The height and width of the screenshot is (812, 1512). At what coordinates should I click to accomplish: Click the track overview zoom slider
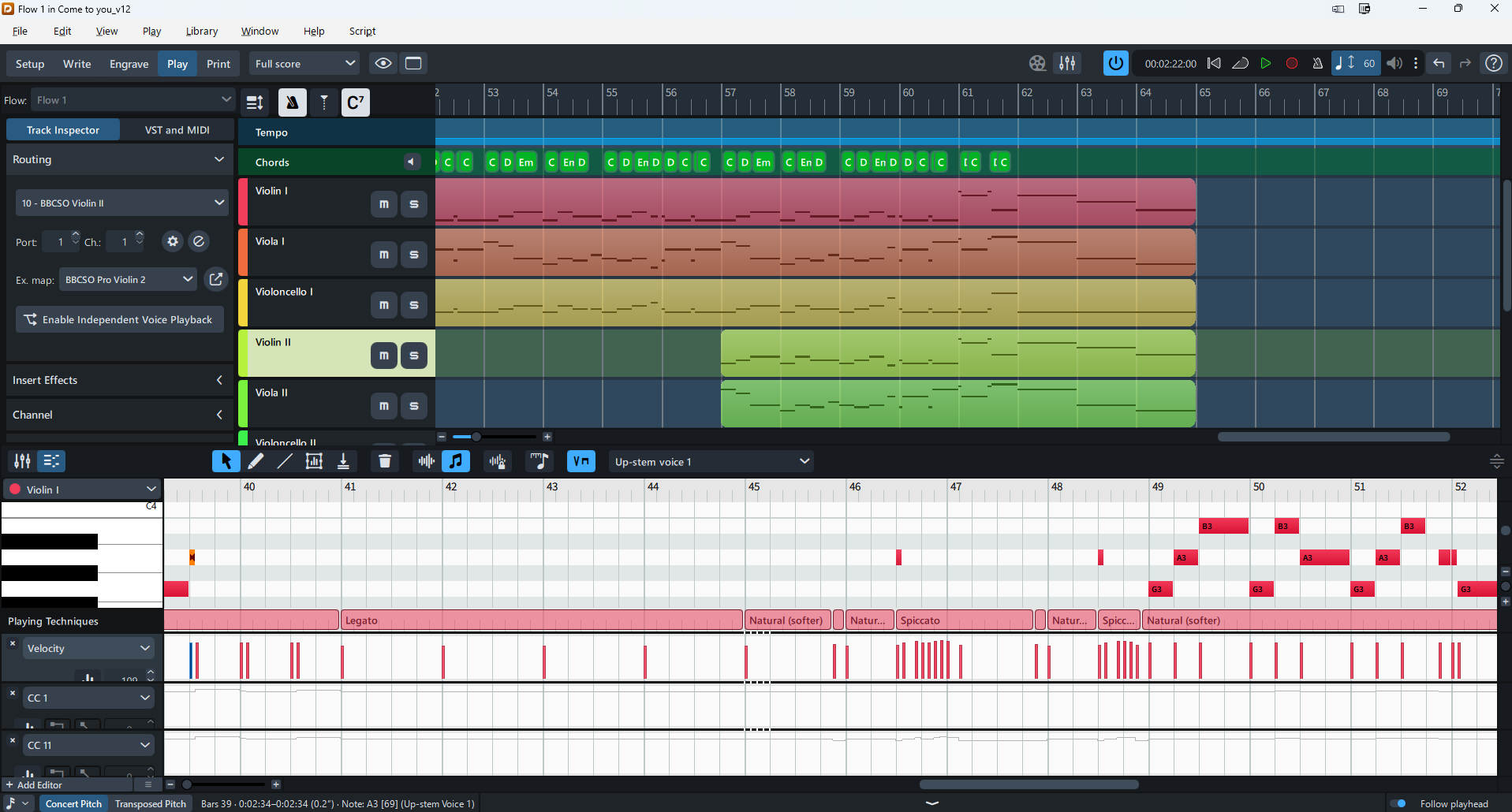(x=476, y=437)
